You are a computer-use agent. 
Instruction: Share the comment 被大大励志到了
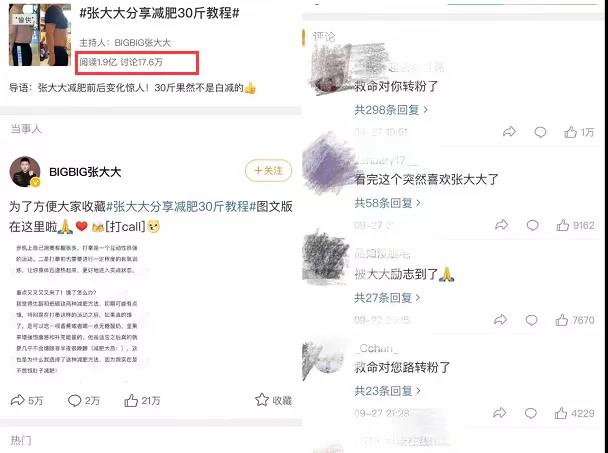click(x=500, y=320)
